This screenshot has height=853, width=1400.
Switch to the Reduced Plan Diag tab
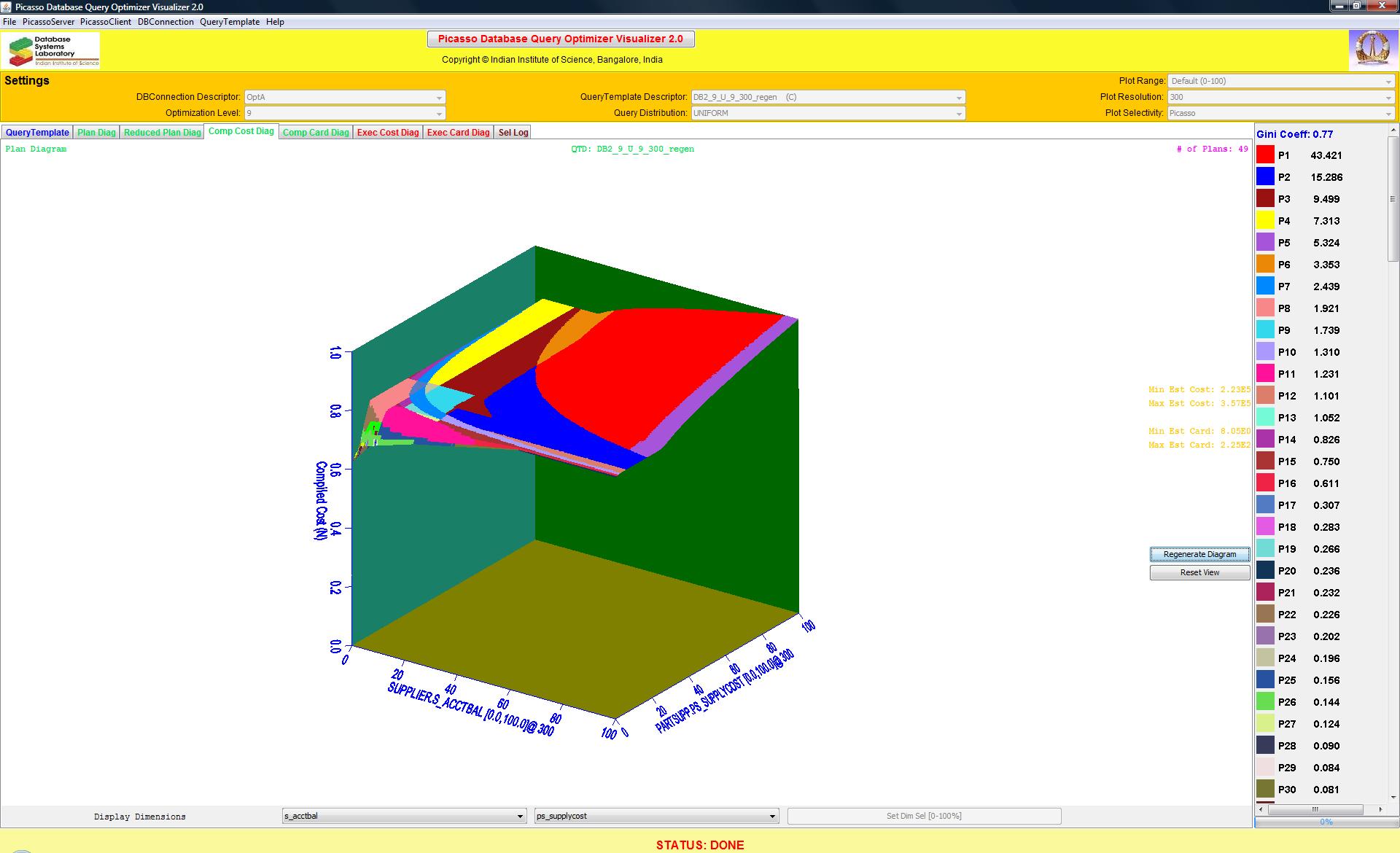[x=162, y=132]
